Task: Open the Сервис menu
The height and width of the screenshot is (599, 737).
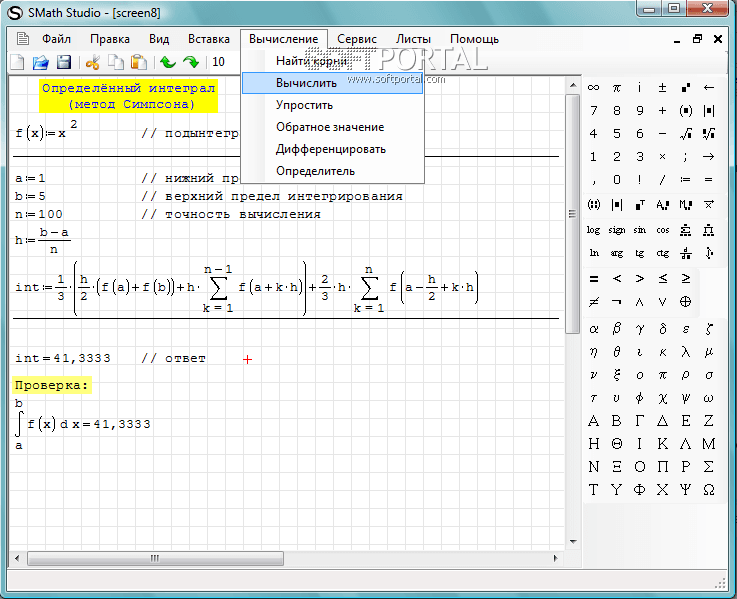Action: pyautogui.click(x=357, y=39)
